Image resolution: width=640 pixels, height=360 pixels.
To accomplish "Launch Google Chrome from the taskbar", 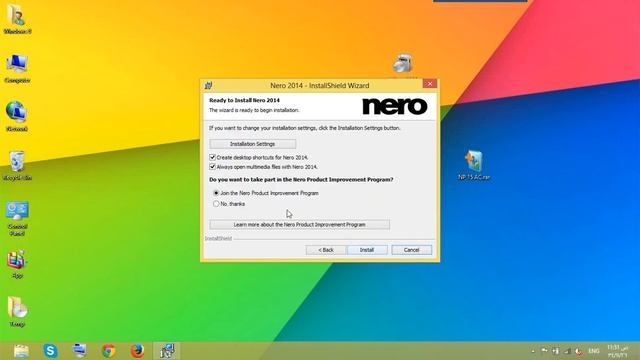I will [x=109, y=351].
